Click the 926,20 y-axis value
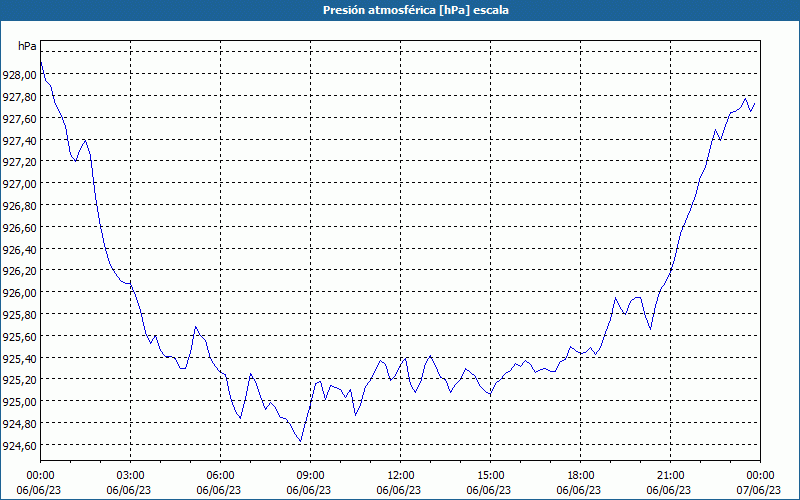The image size is (800, 500). coord(19,271)
